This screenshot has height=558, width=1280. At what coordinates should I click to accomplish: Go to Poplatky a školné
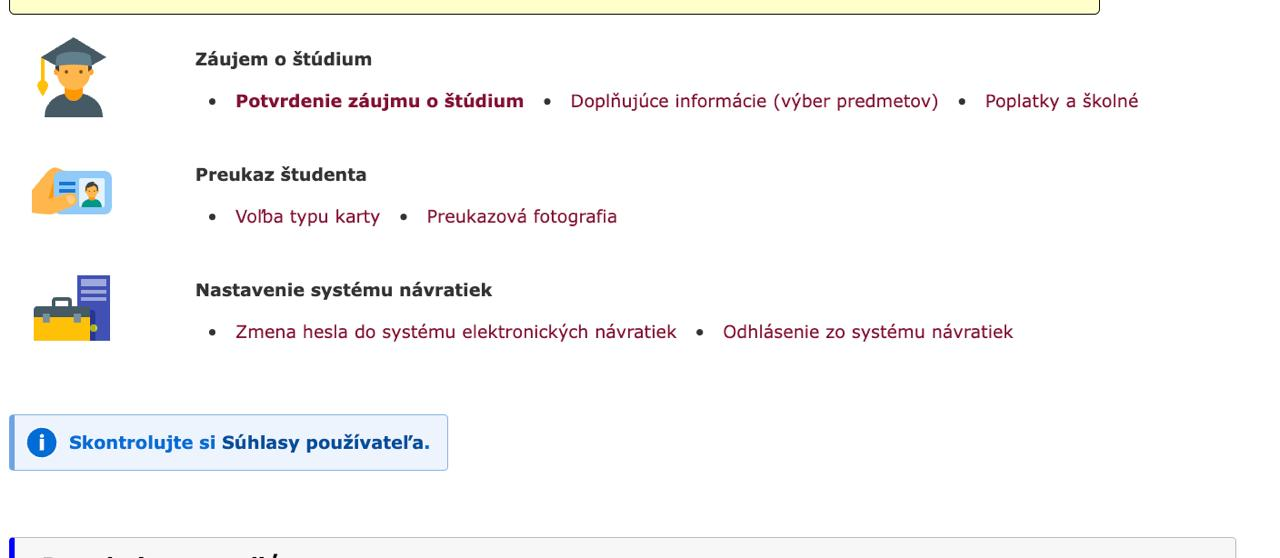click(x=1061, y=101)
